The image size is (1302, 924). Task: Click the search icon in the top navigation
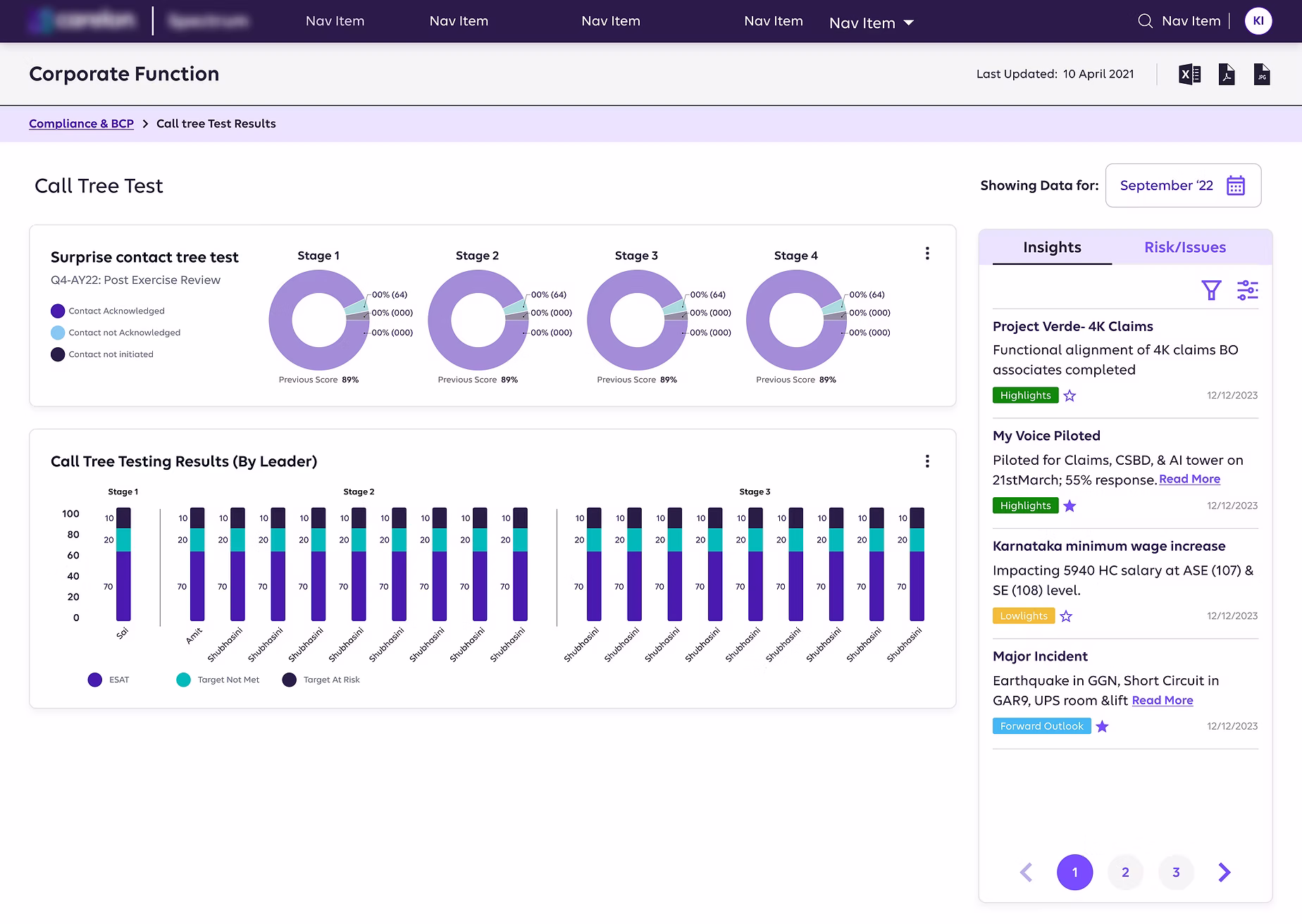(x=1145, y=20)
